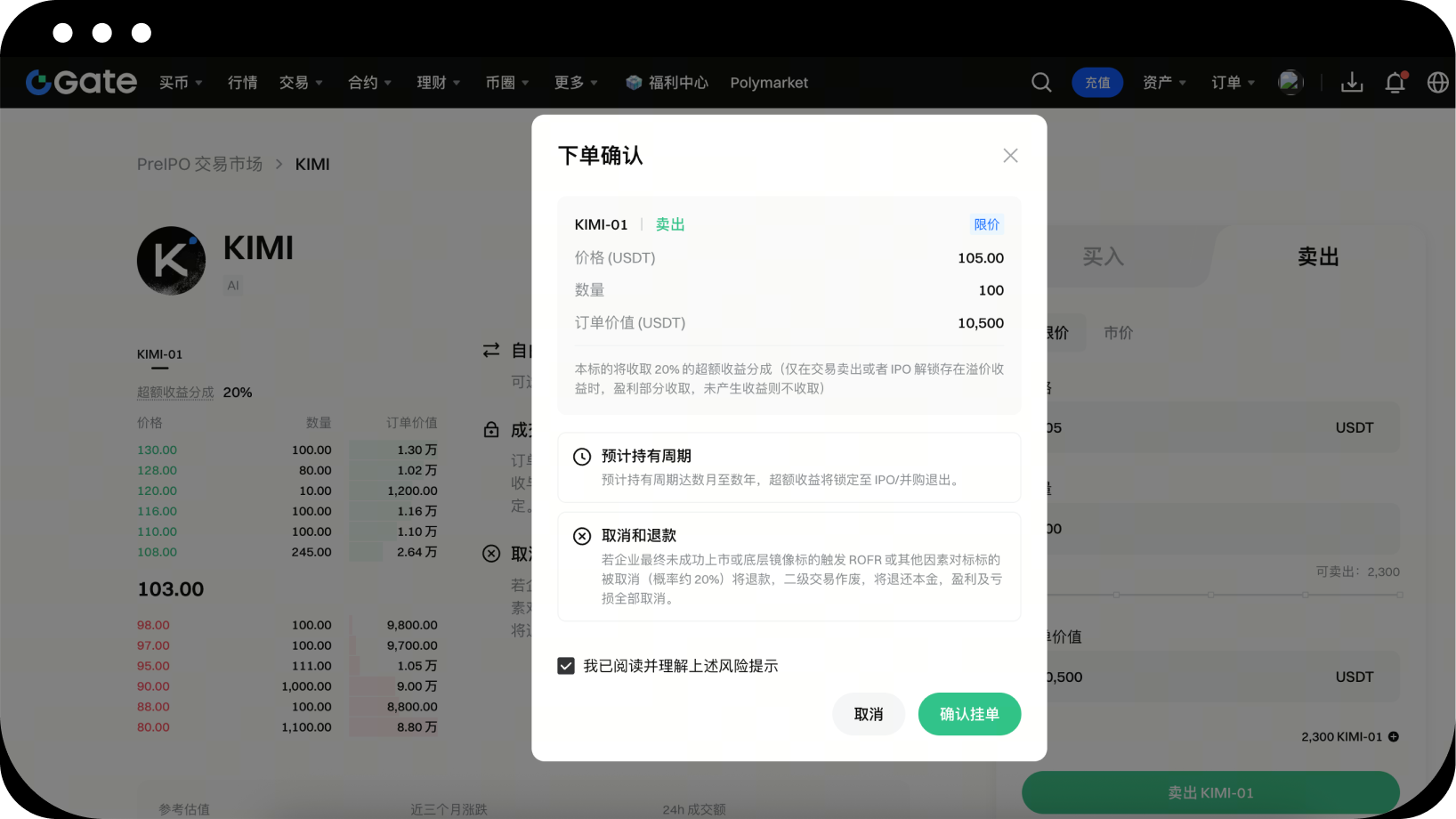Switch to the 买入 tab

click(x=1104, y=256)
